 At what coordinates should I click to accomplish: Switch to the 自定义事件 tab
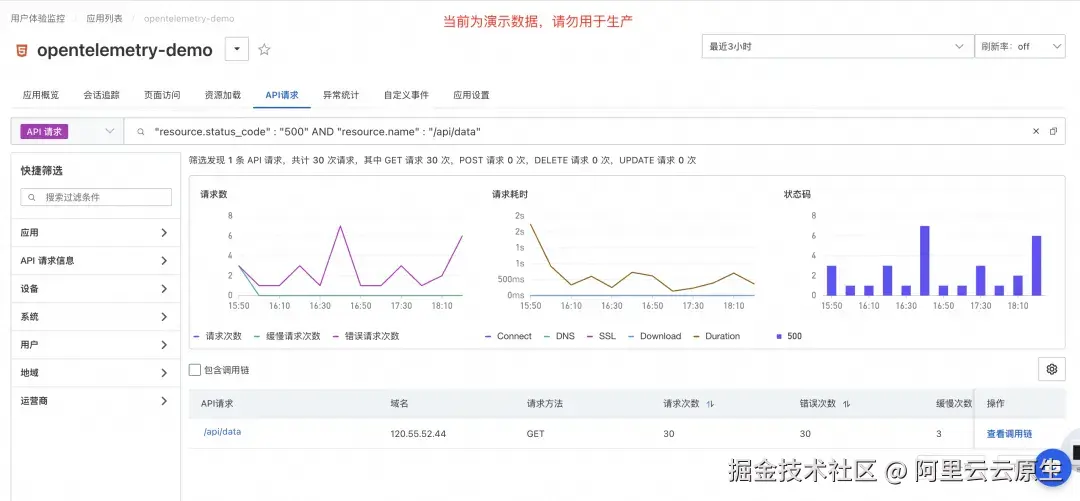tap(406, 95)
